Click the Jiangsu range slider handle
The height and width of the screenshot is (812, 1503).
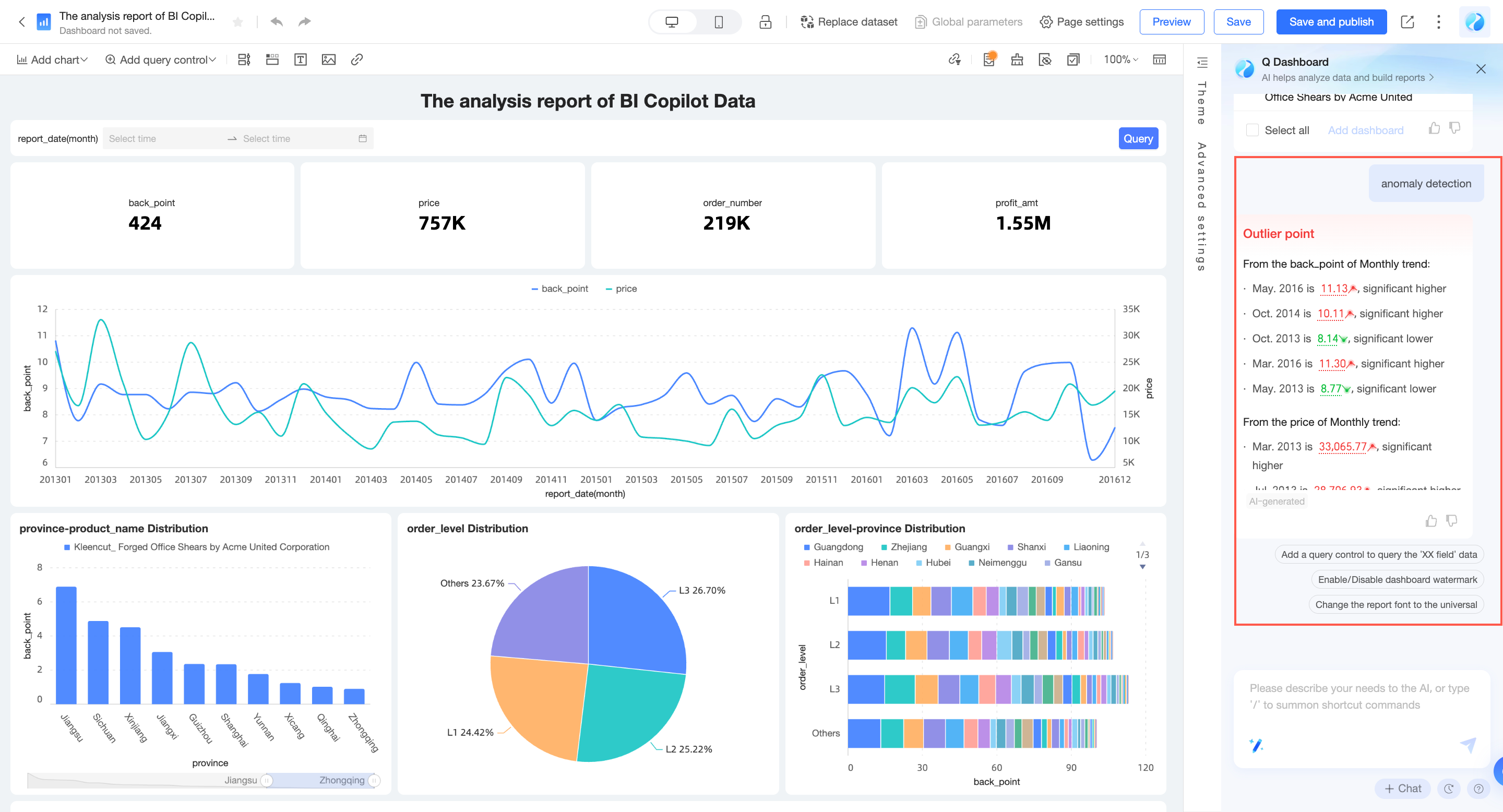click(x=267, y=780)
